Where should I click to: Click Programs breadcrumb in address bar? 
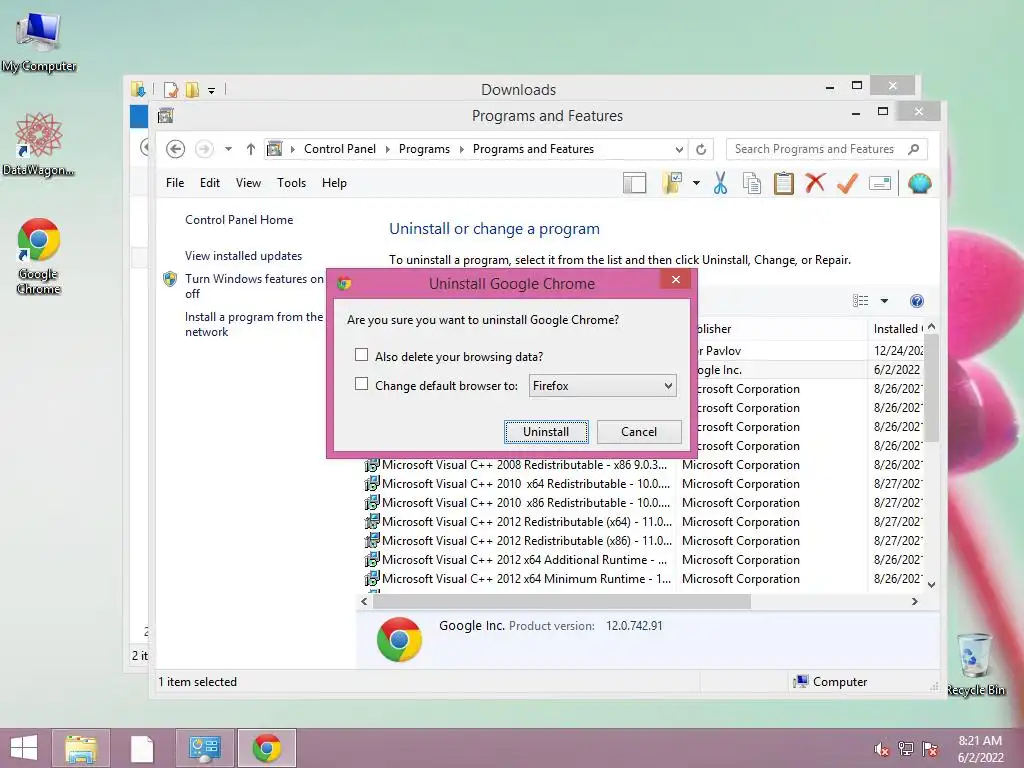tap(424, 149)
